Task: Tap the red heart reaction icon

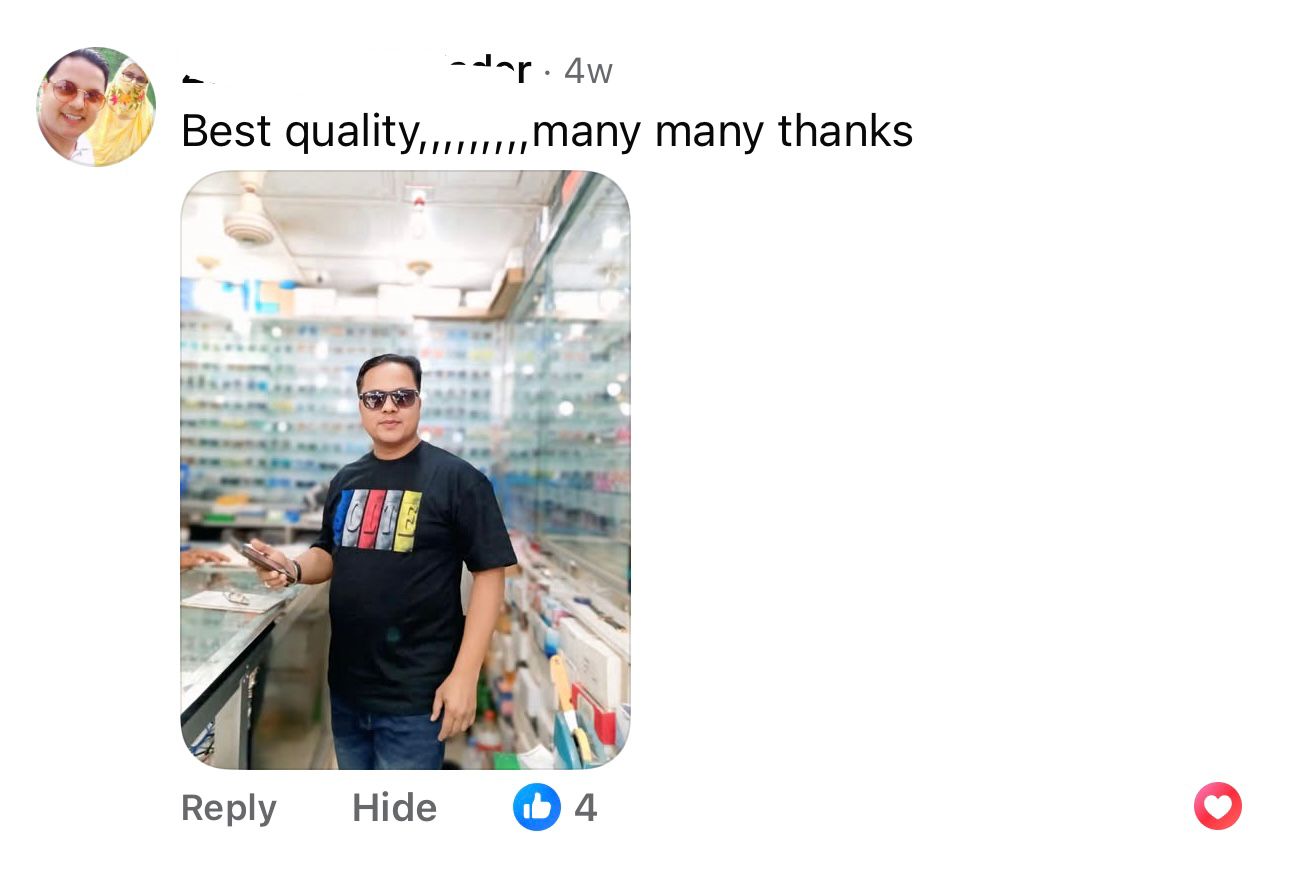Action: click(x=1217, y=806)
